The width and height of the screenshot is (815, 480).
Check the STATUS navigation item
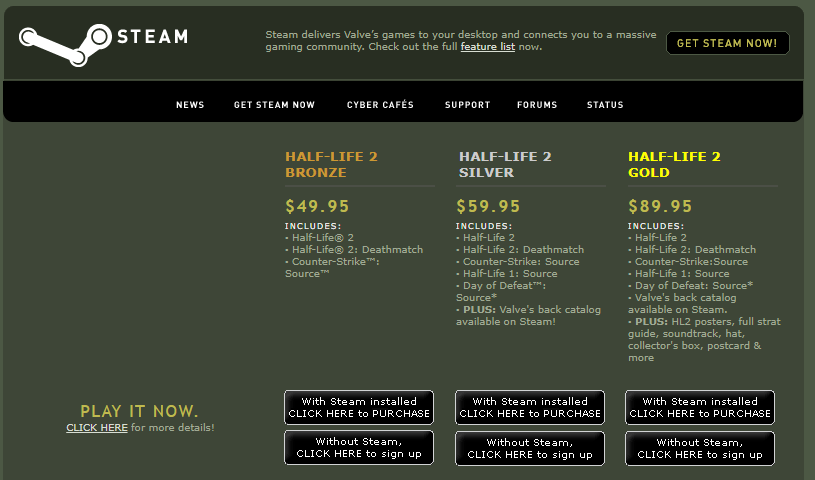coord(605,105)
